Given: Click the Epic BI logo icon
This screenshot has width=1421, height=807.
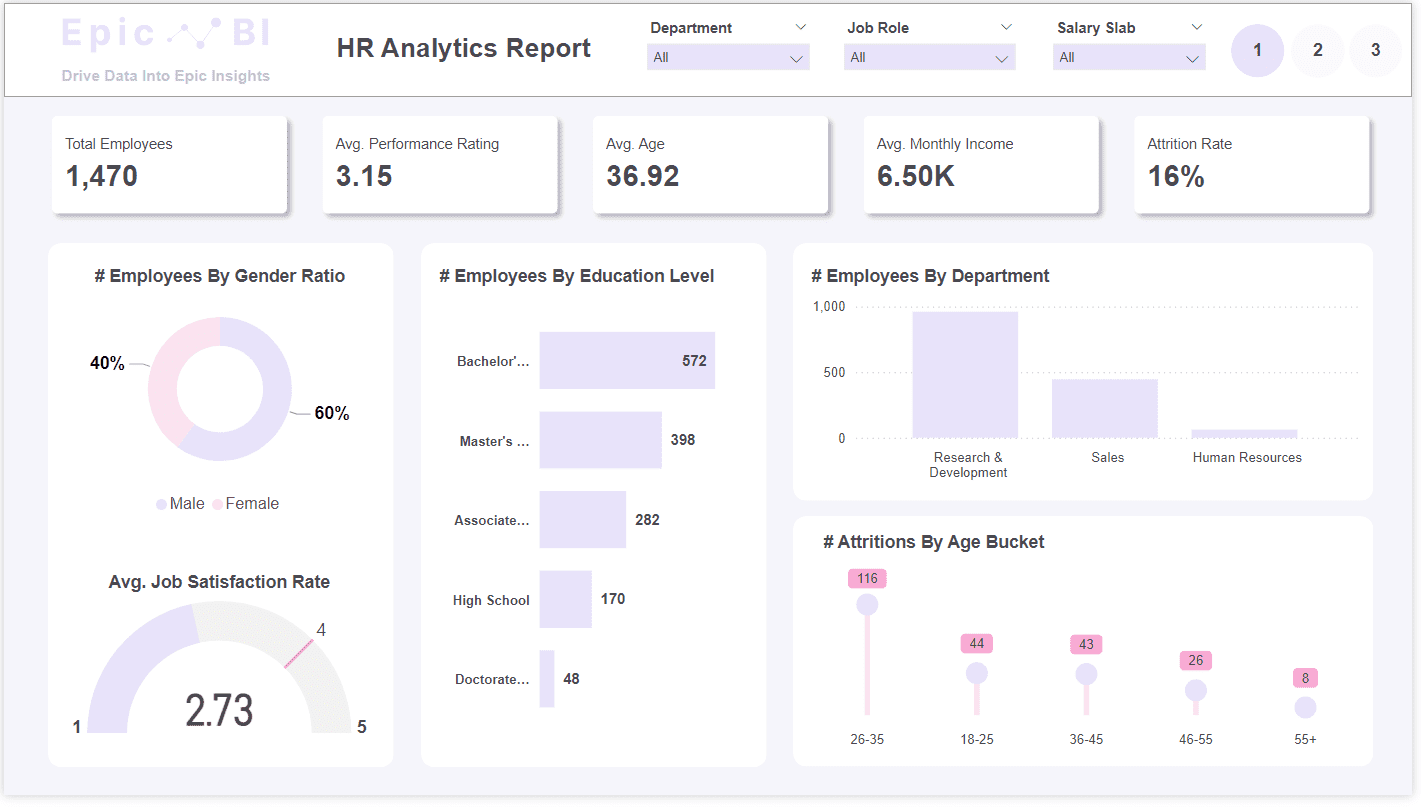Looking at the screenshot, I should [x=194, y=35].
